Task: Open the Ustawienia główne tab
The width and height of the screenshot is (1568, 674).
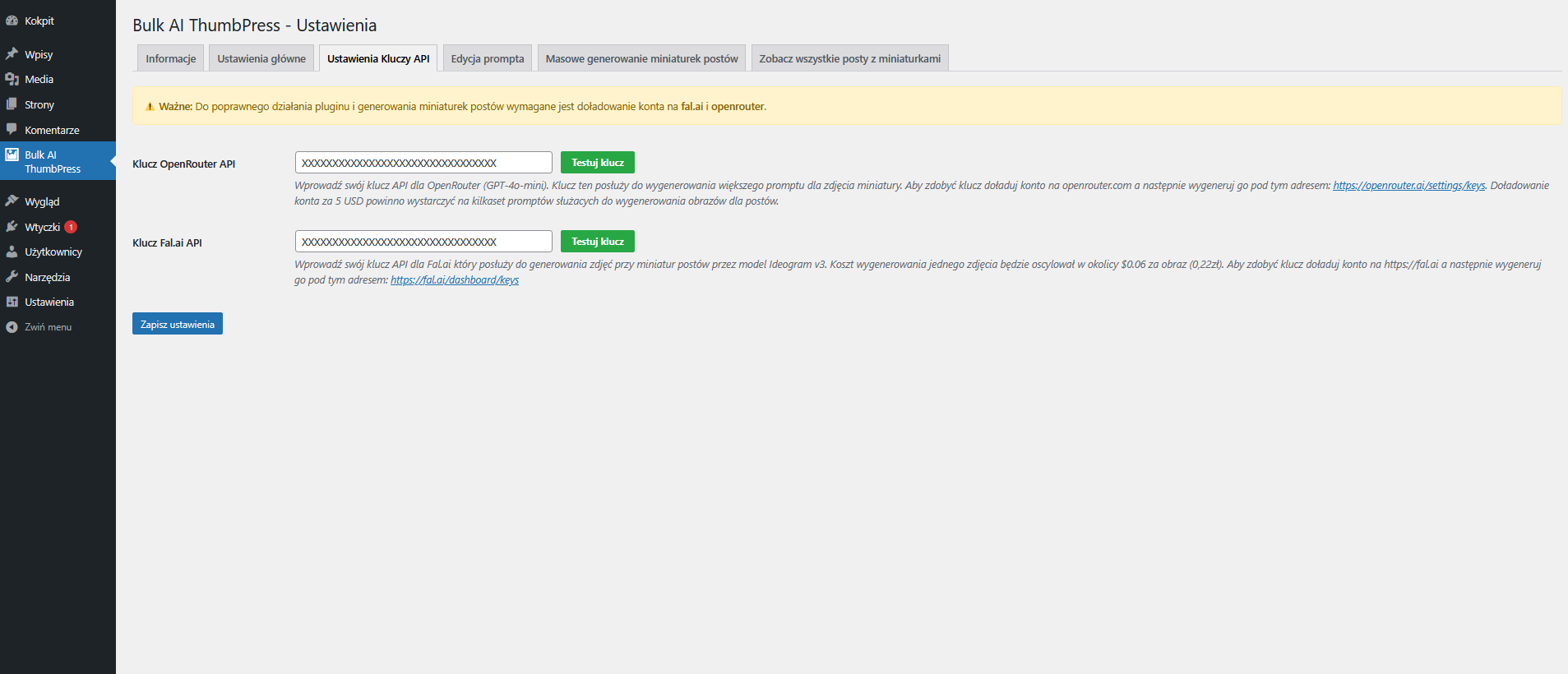Action: pos(261,58)
